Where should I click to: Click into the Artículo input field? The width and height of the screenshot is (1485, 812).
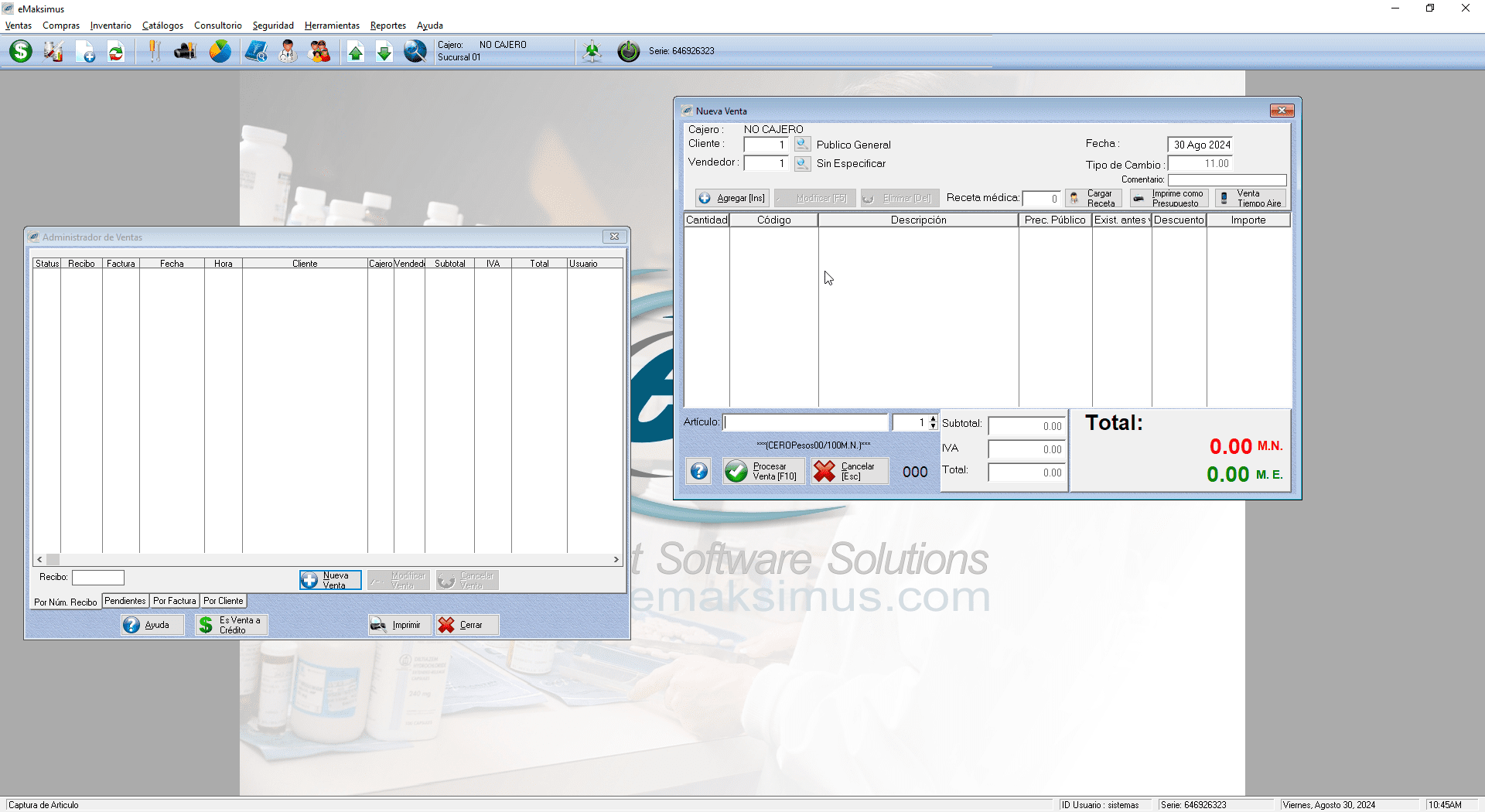(x=805, y=422)
